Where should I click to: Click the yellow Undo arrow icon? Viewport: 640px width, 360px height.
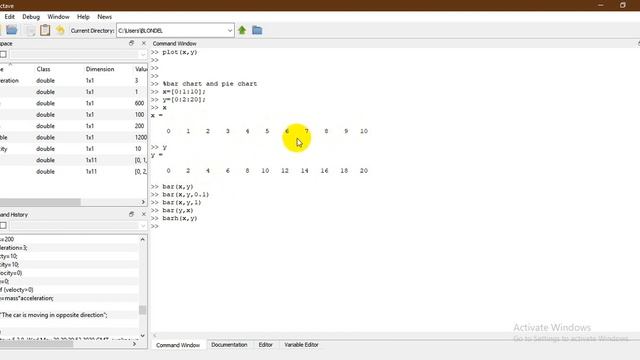[x=60, y=30]
